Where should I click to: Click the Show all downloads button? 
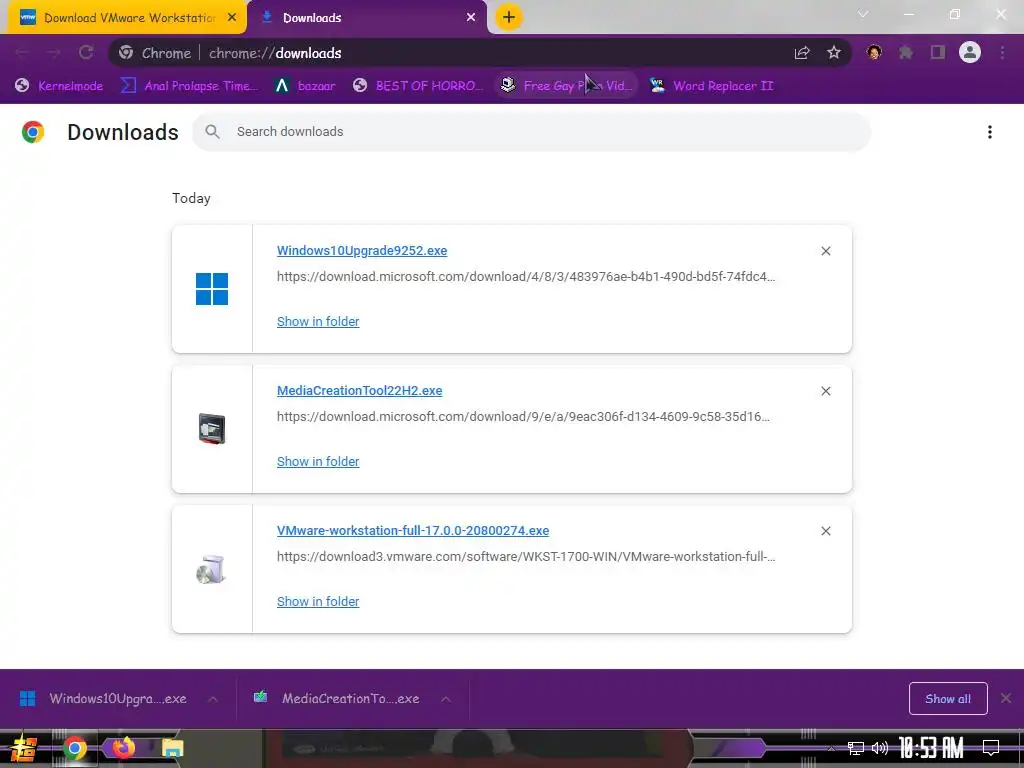(948, 699)
